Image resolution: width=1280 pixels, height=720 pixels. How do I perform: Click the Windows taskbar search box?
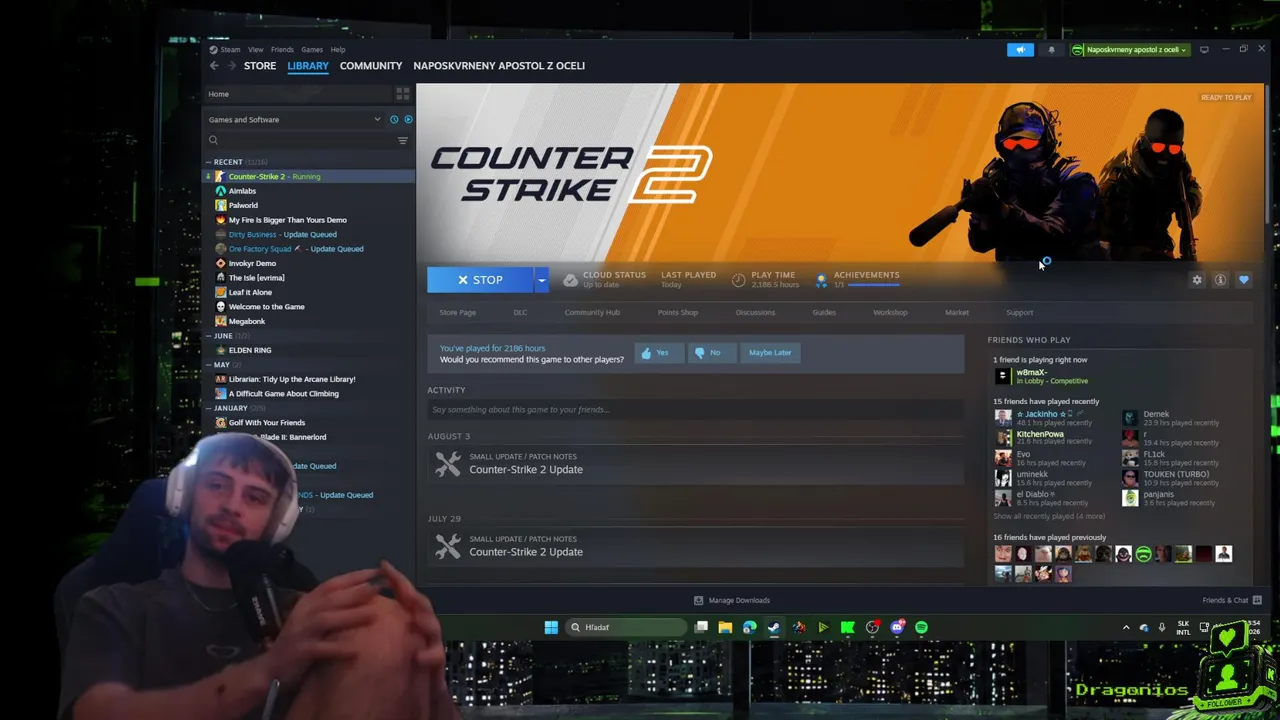625,627
